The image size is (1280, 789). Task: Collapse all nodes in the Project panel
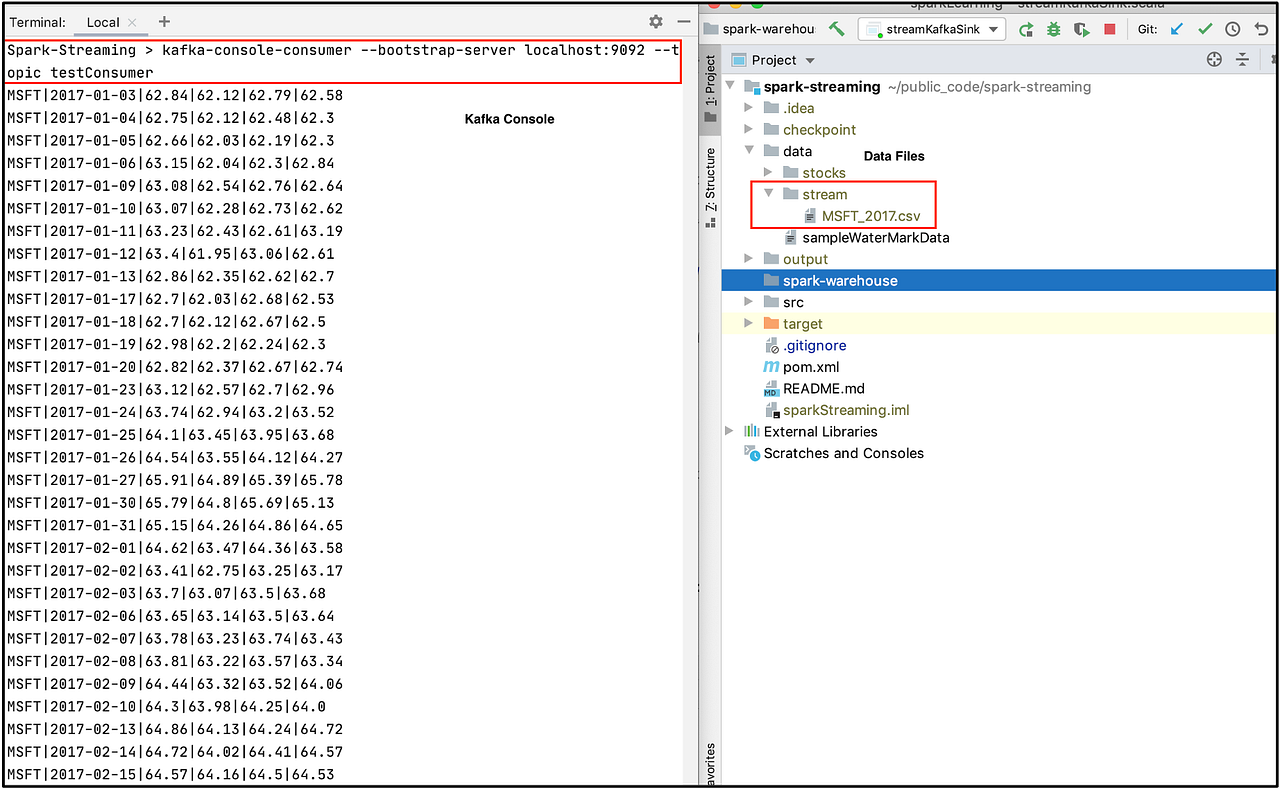tap(1242, 59)
